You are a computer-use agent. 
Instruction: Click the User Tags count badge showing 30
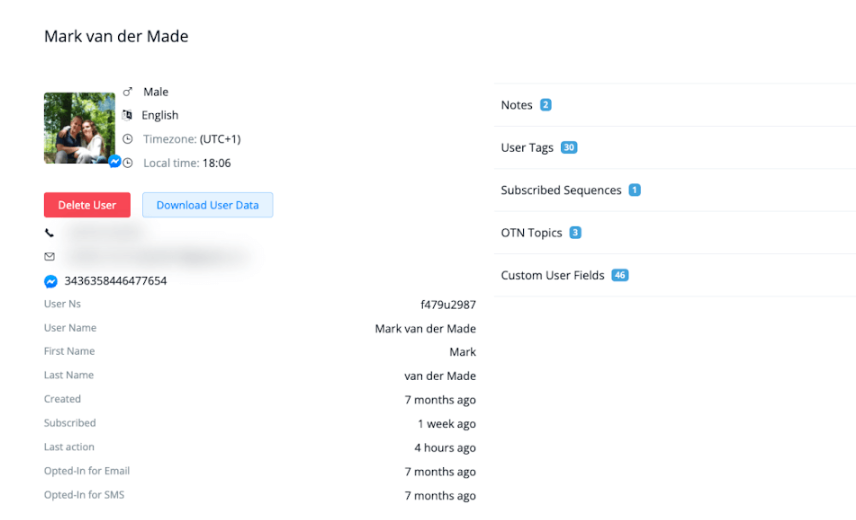tap(569, 148)
